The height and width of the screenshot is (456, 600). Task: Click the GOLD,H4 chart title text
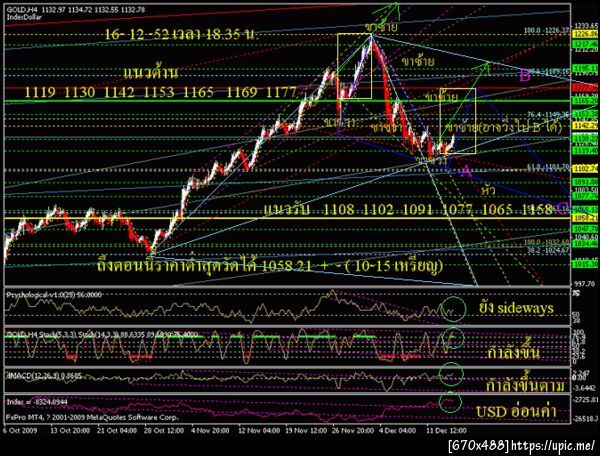(76, 10)
